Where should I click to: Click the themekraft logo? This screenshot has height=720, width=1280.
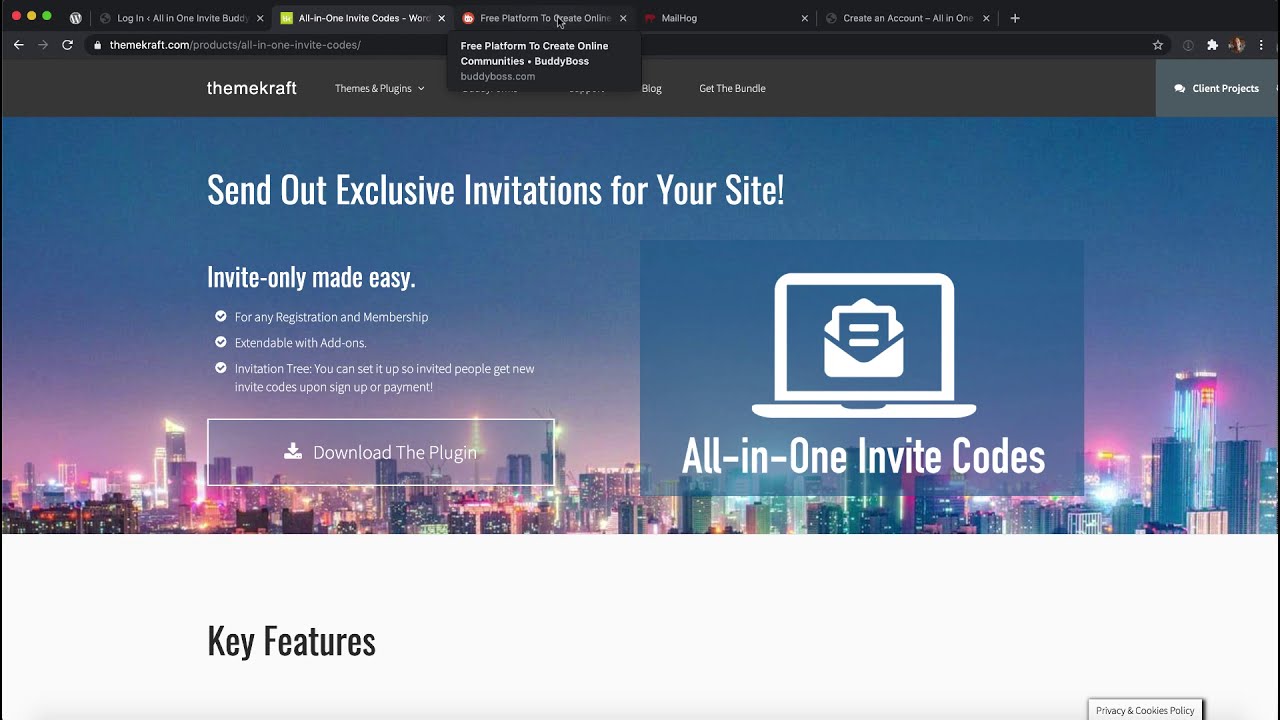pos(251,88)
